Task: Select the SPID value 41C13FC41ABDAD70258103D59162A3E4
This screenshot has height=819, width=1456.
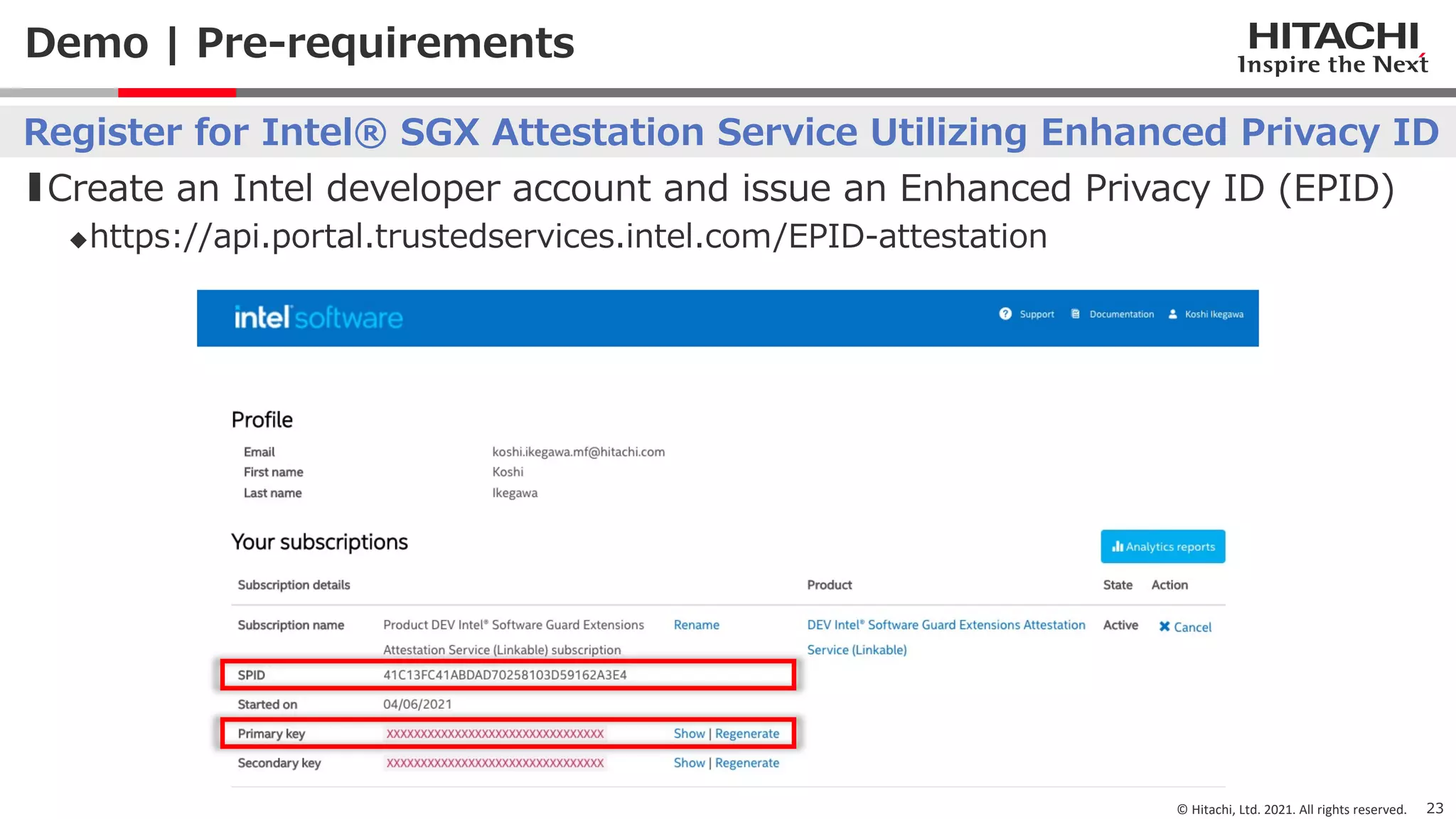Action: click(x=505, y=675)
